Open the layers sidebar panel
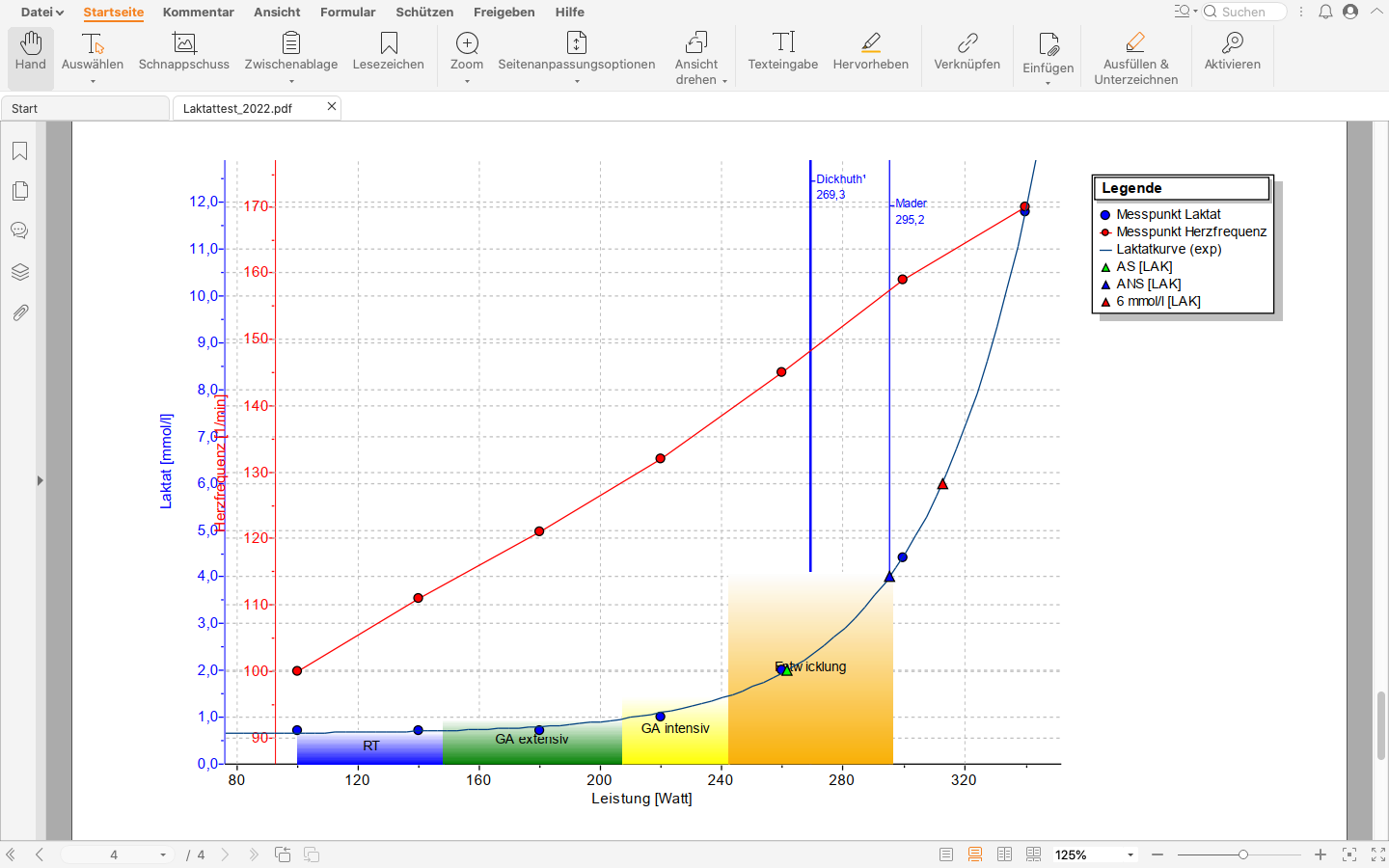 (19, 272)
